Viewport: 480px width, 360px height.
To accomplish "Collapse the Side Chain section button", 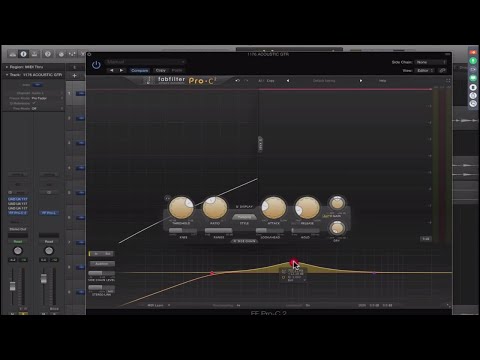I will 244,241.
